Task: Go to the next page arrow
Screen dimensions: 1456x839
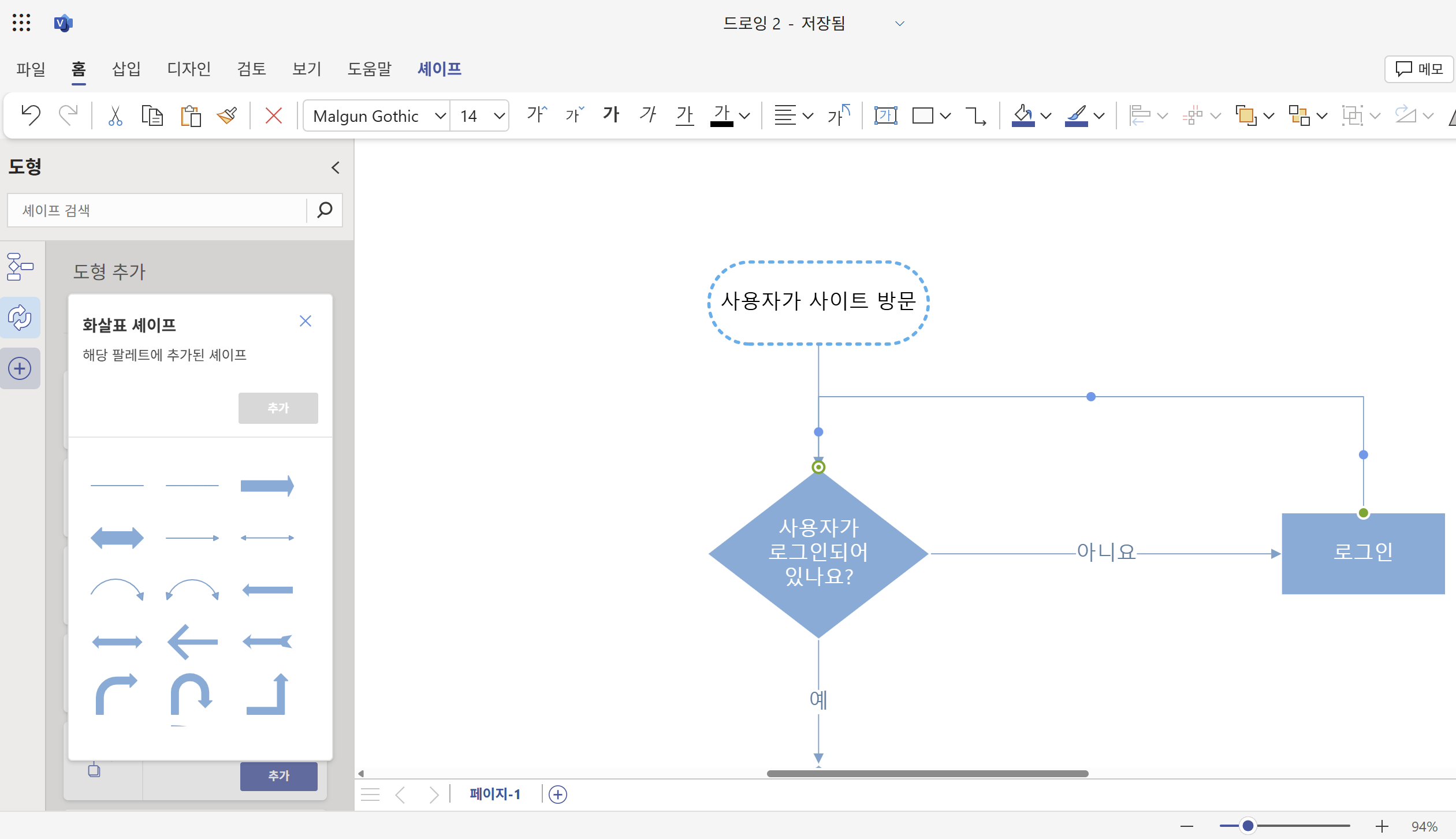Action: point(434,795)
